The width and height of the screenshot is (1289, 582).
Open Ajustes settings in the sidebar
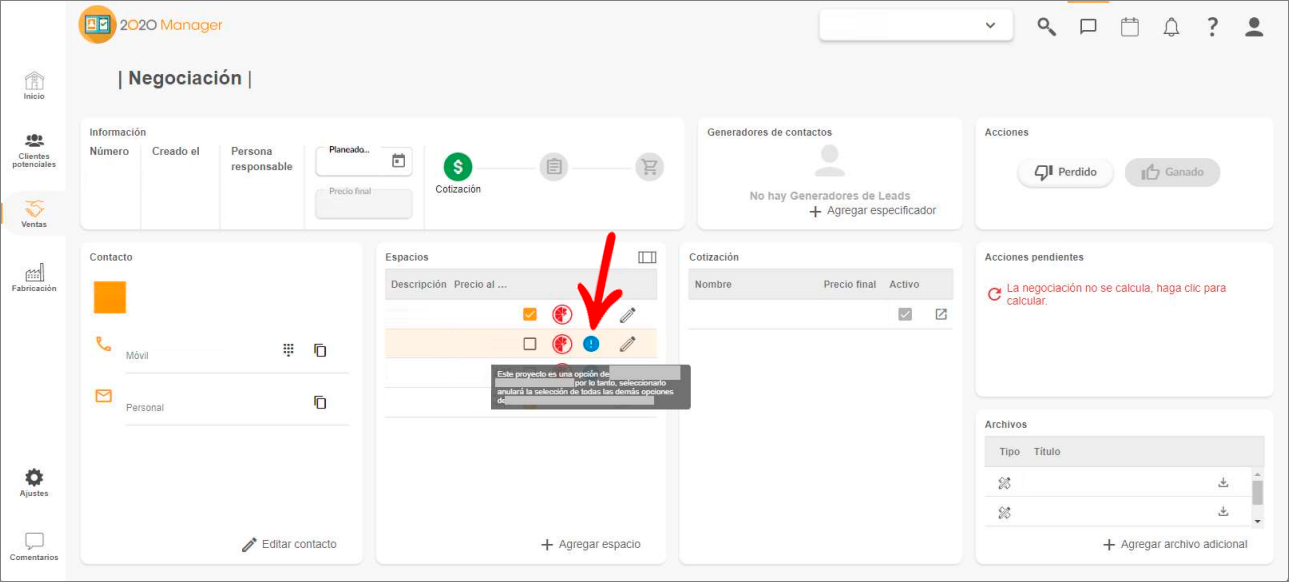34,482
